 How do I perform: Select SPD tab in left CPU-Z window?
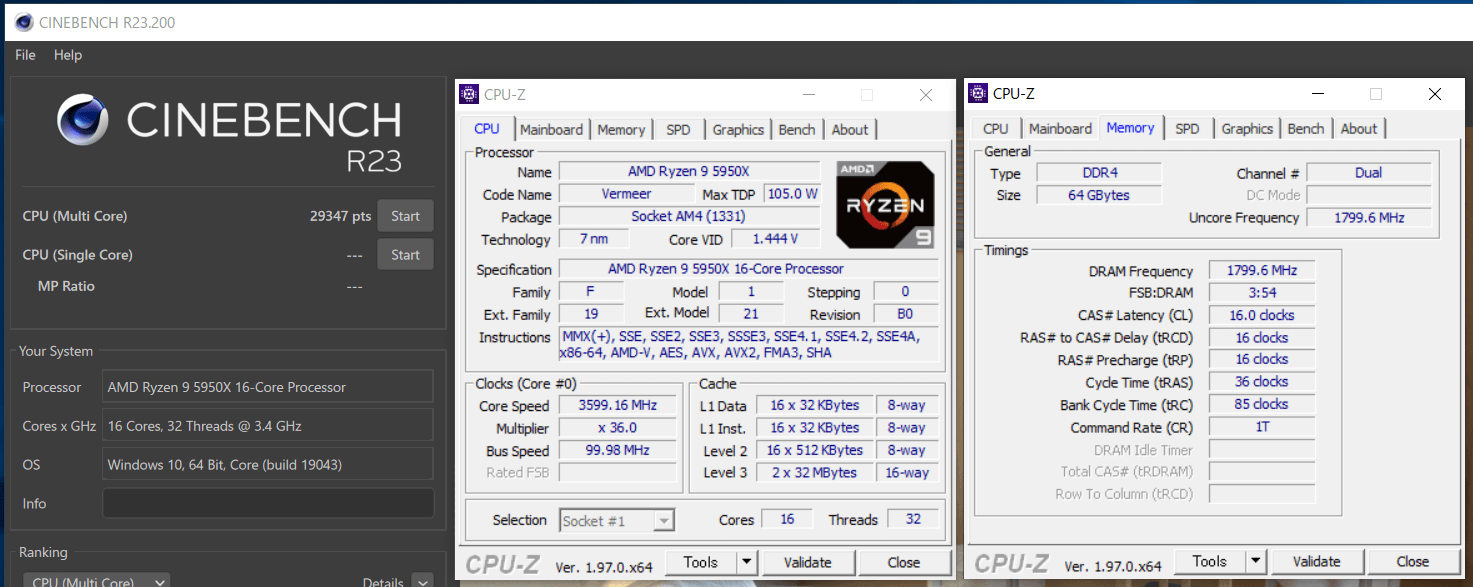click(678, 129)
